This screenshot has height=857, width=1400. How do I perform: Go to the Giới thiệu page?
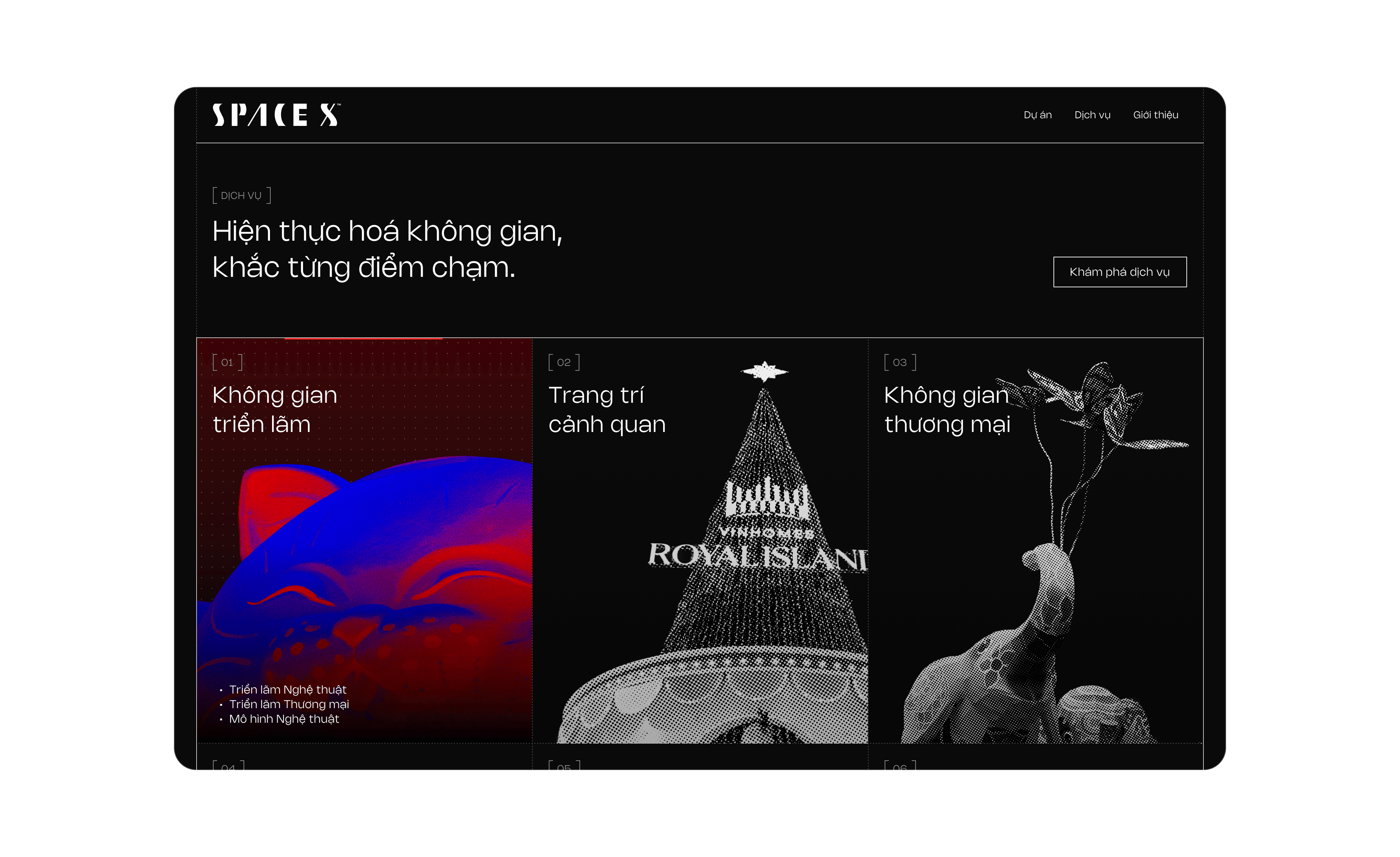click(1155, 115)
